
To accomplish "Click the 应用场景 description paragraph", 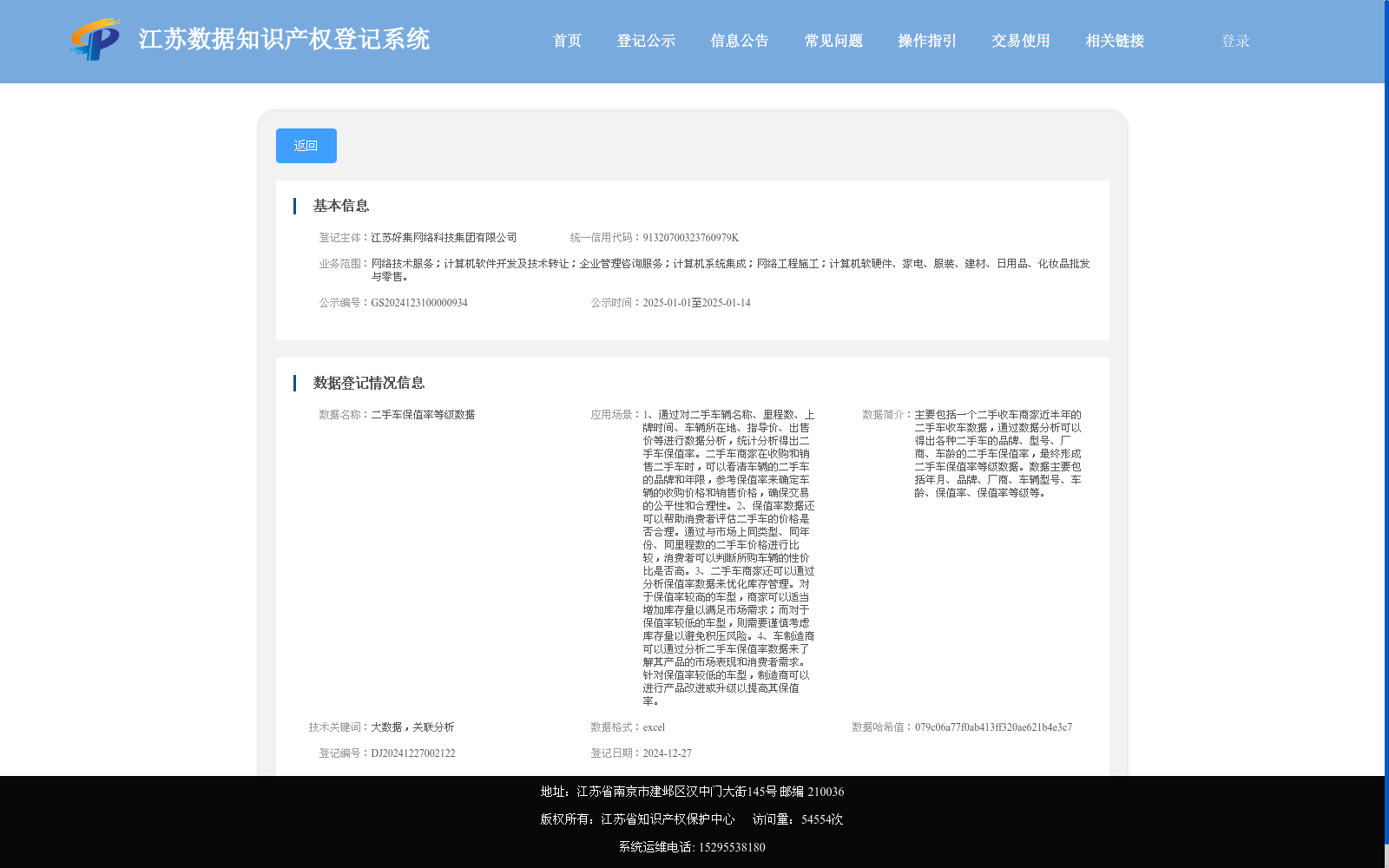I will [x=728, y=558].
